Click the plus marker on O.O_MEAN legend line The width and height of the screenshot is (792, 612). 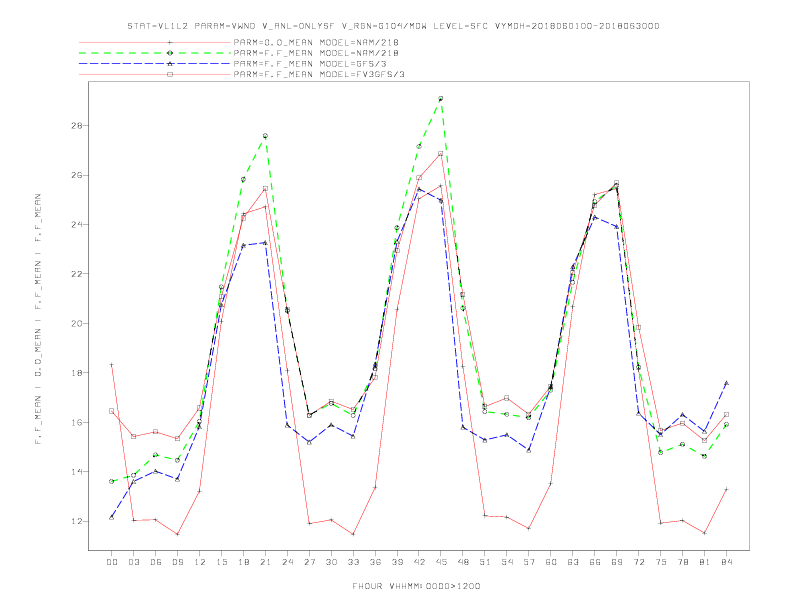click(x=170, y=42)
